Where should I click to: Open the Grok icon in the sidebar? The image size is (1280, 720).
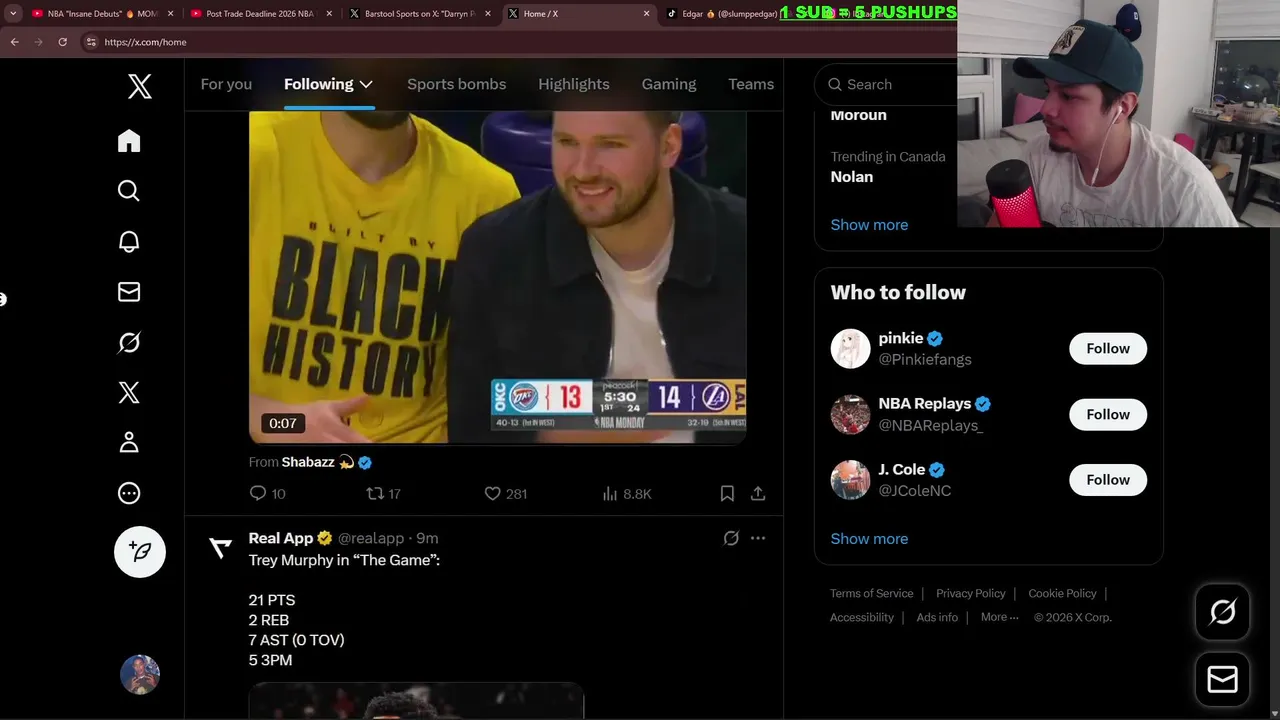[x=129, y=343]
